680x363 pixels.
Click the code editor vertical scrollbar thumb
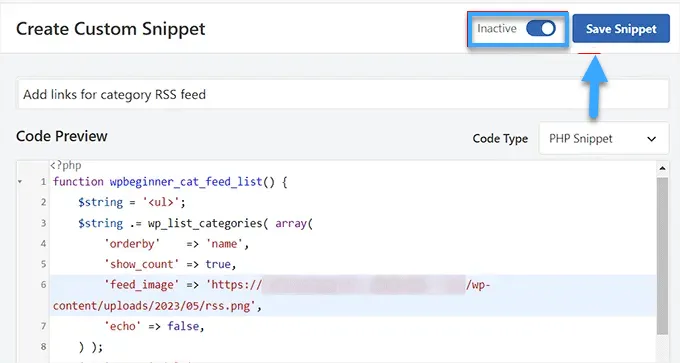pos(662,256)
